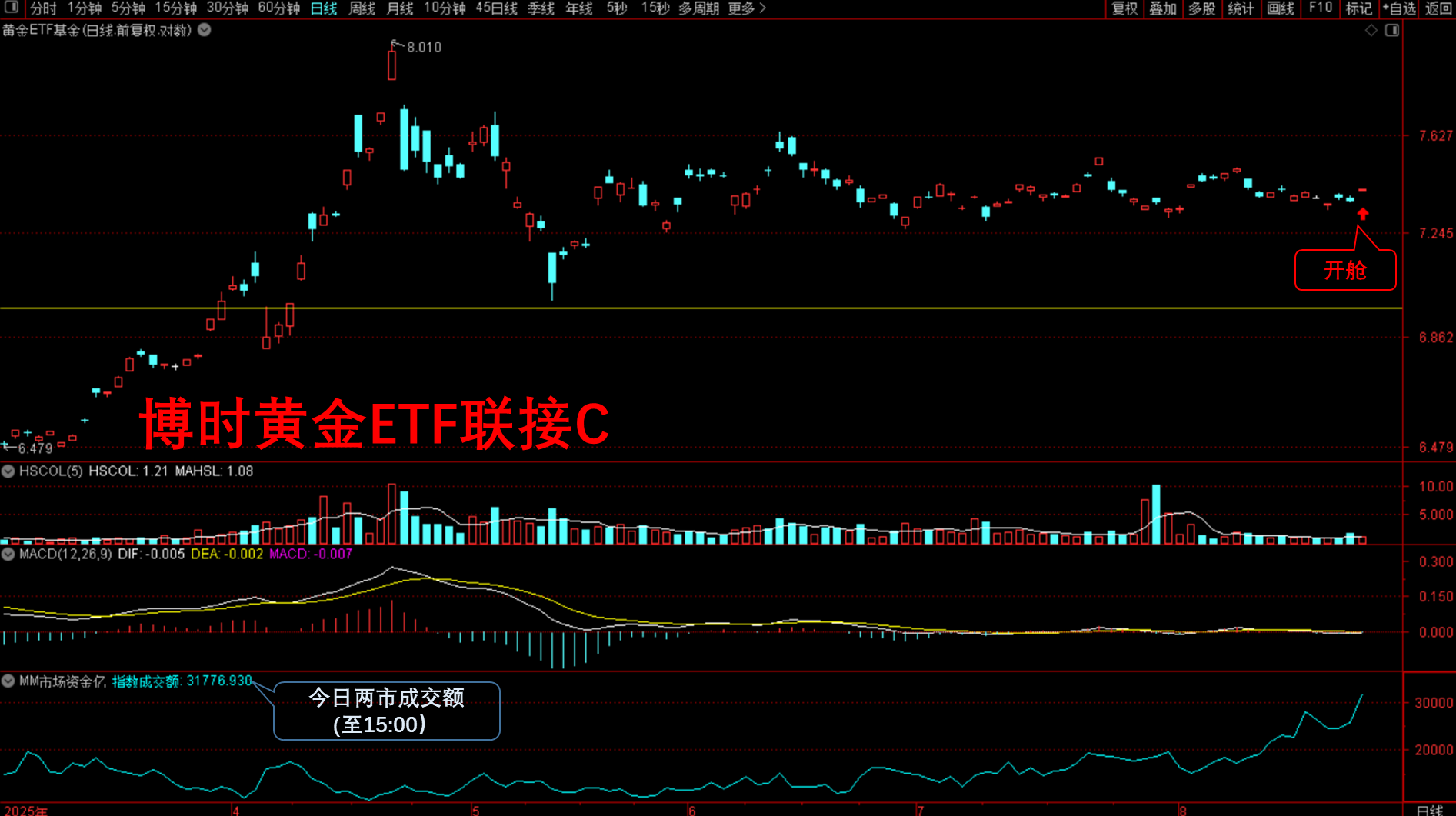The image size is (1456, 816).
Task: Select the 45日线 period tab
Action: click(496, 8)
